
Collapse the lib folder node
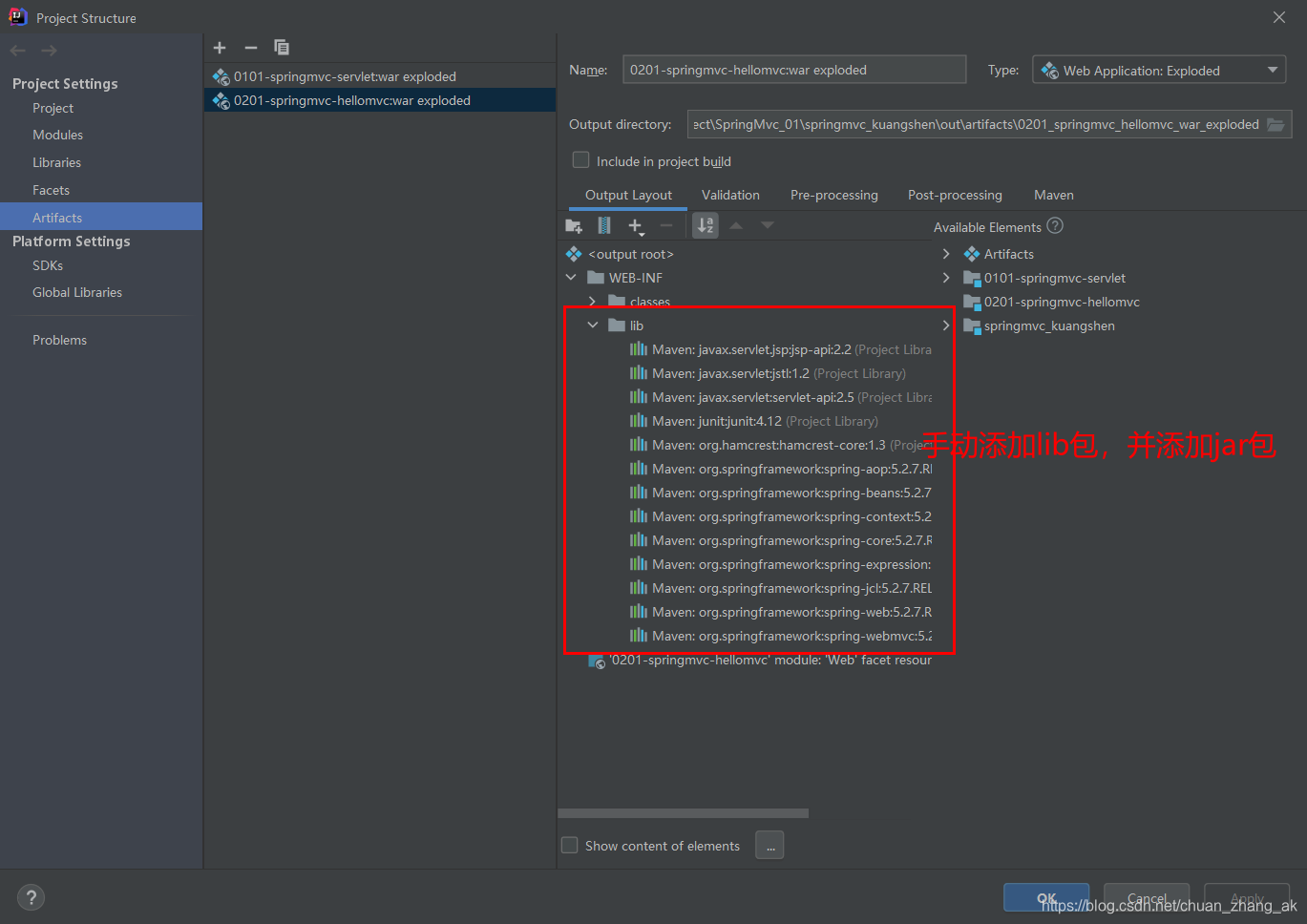coord(592,325)
